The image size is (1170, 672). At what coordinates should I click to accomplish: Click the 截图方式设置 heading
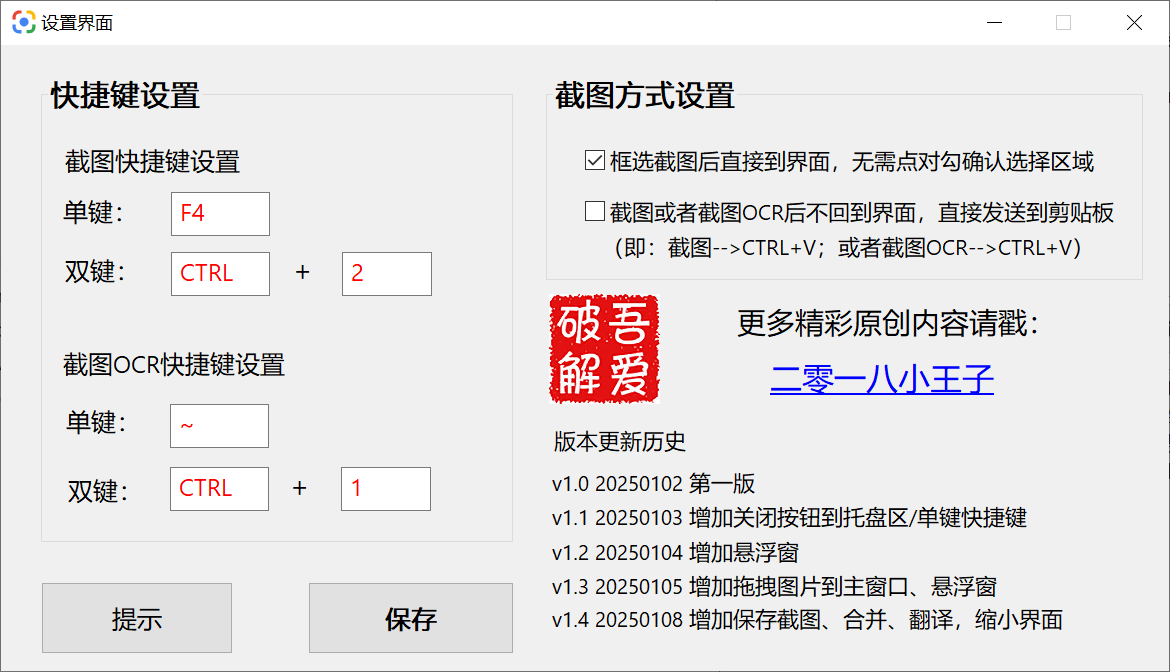[x=645, y=96]
